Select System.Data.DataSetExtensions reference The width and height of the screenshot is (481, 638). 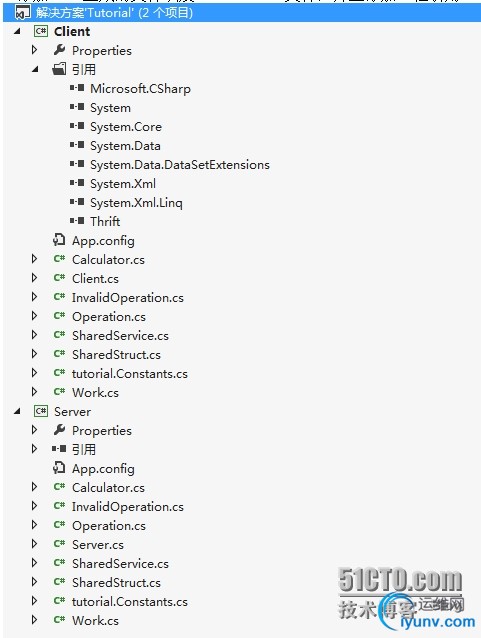[180, 164]
